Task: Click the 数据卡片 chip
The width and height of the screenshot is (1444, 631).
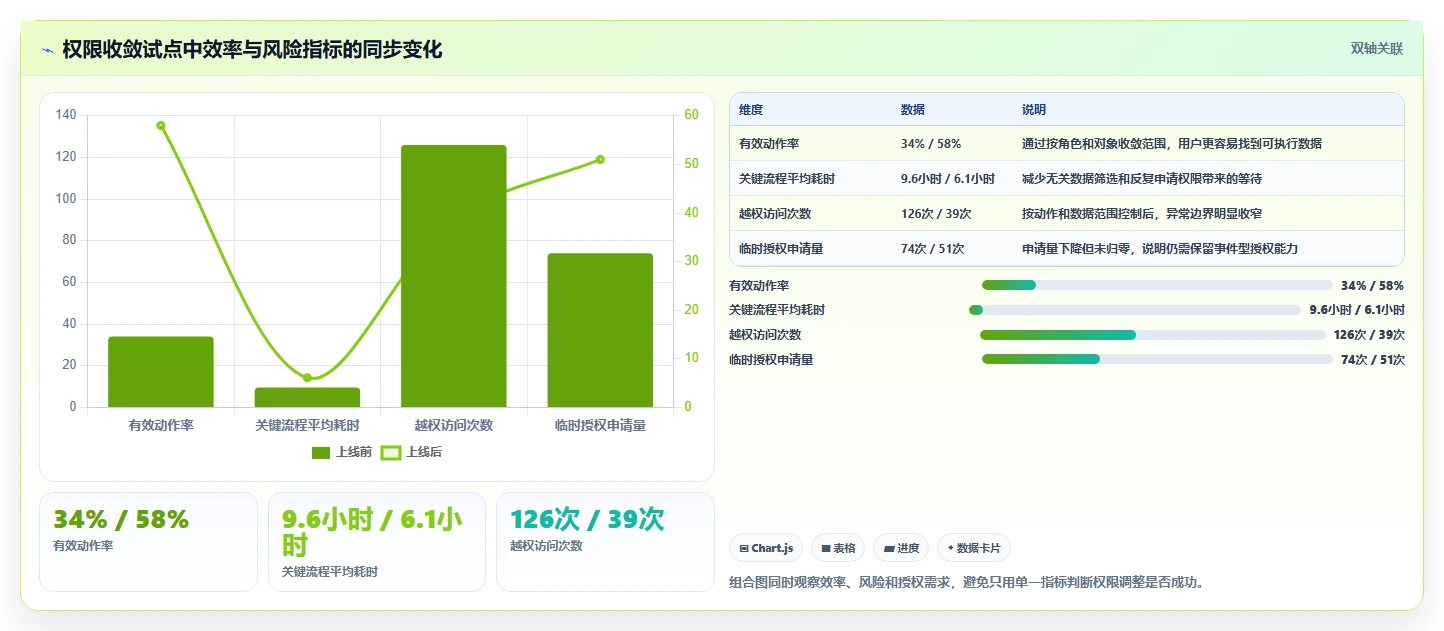Action: pyautogui.click(x=974, y=548)
